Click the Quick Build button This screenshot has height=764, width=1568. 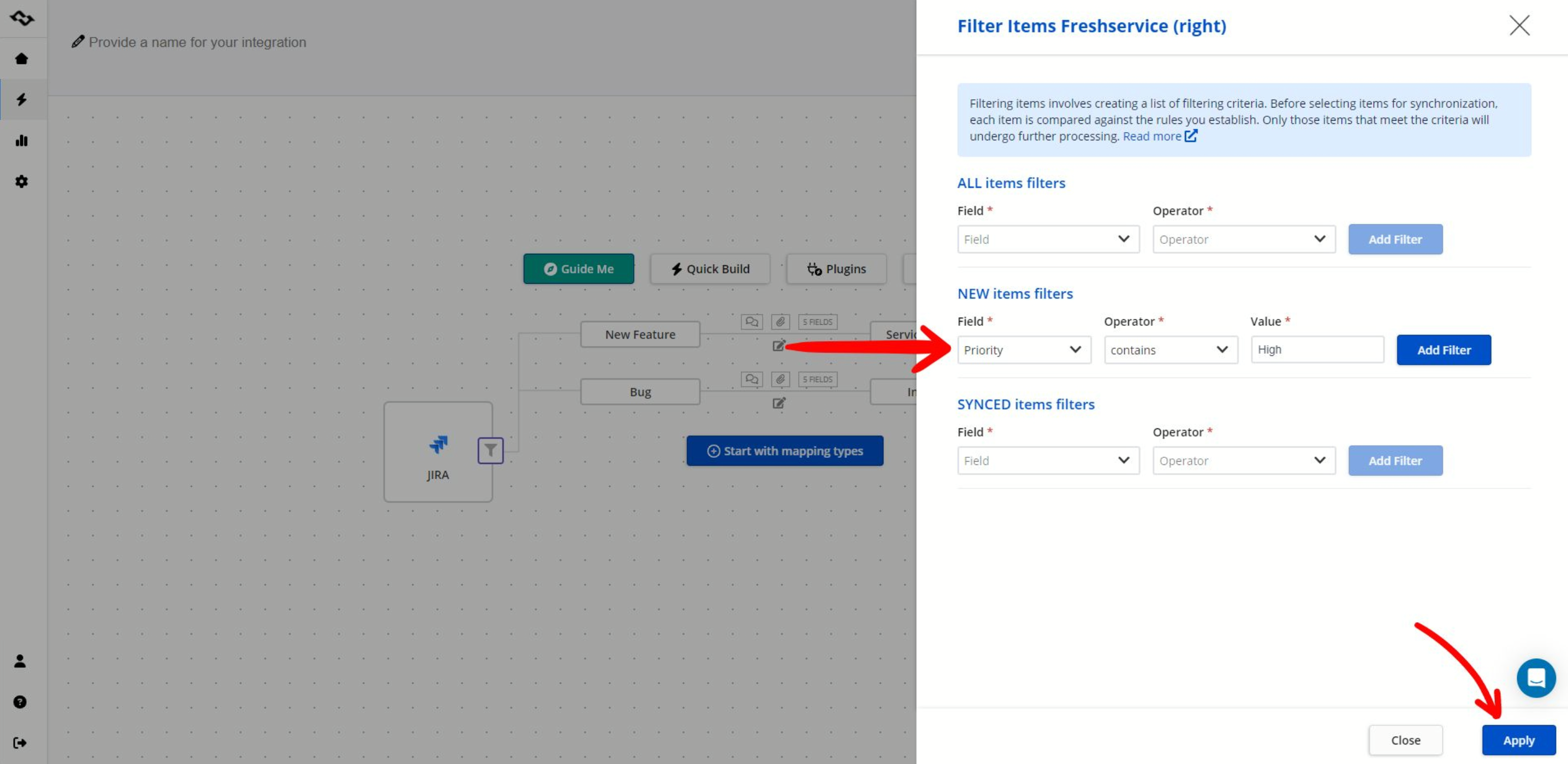pos(710,269)
